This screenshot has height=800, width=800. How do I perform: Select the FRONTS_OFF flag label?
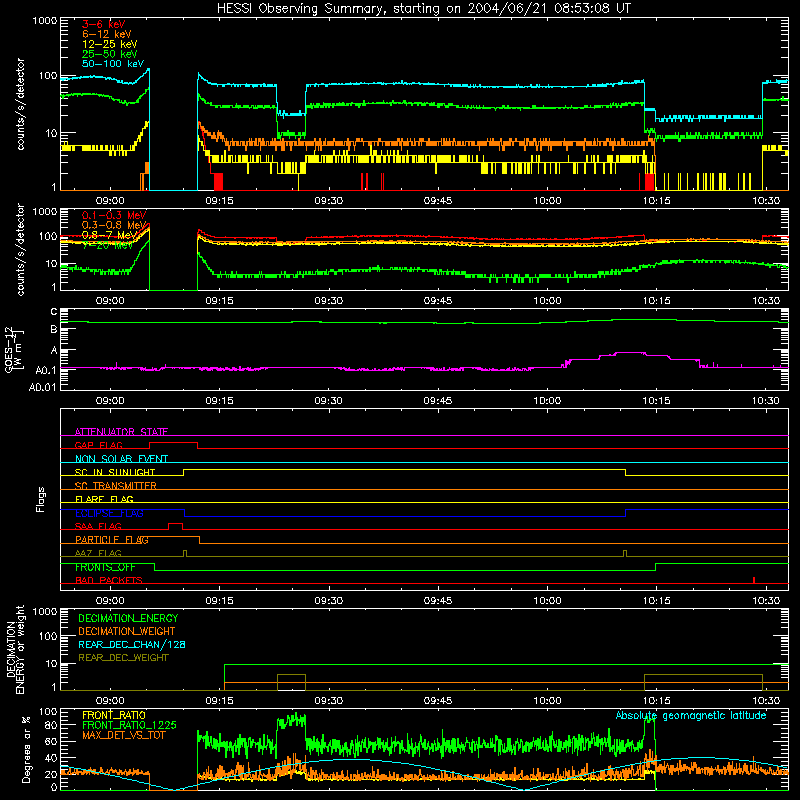[105, 567]
